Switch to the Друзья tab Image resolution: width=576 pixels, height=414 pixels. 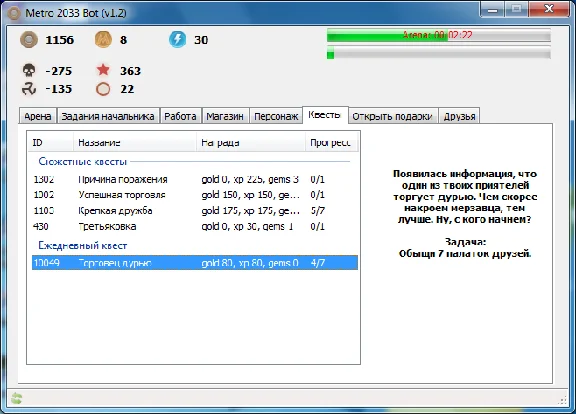coord(459,116)
